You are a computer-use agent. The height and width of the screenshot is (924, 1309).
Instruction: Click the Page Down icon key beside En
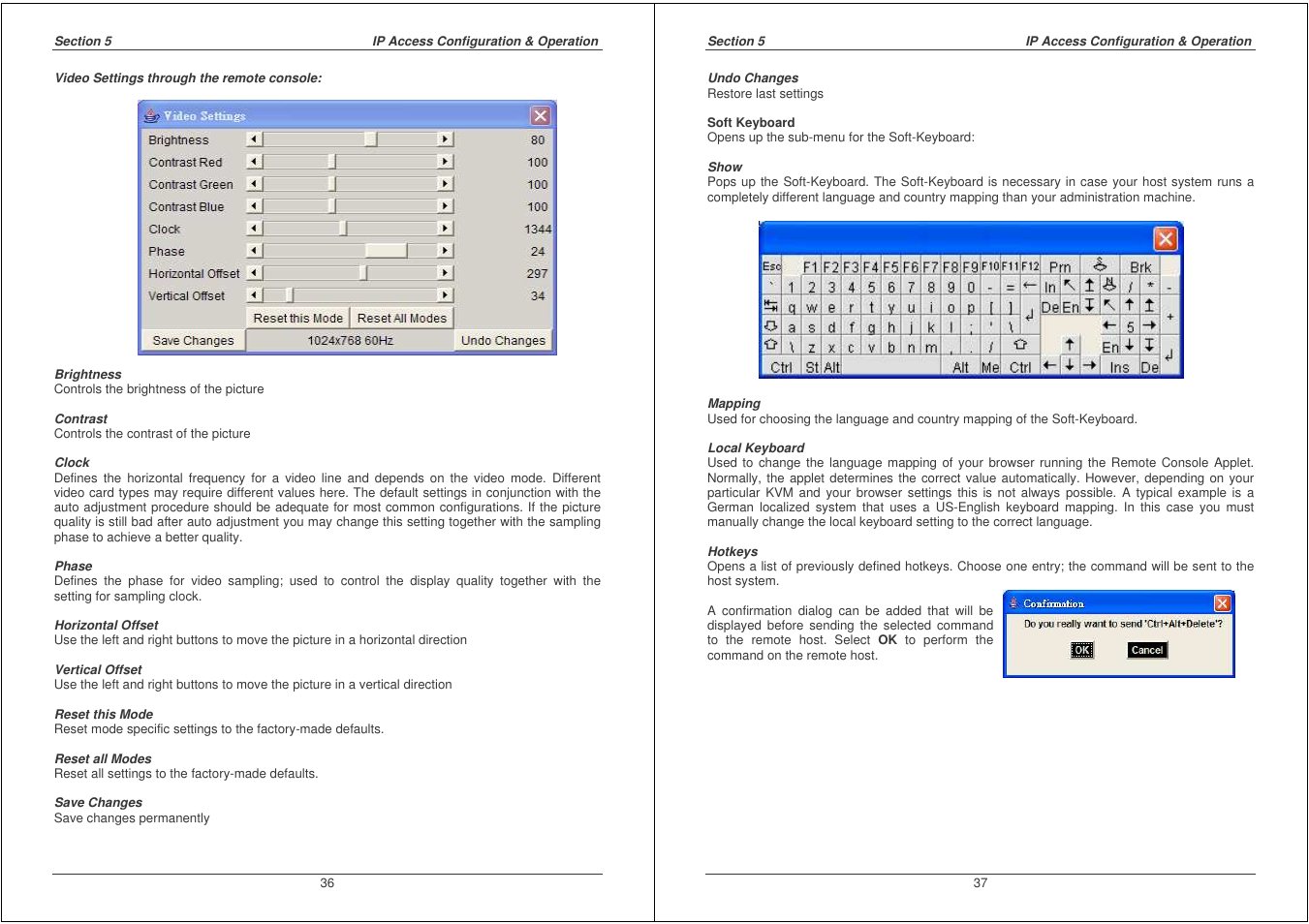point(1090,305)
